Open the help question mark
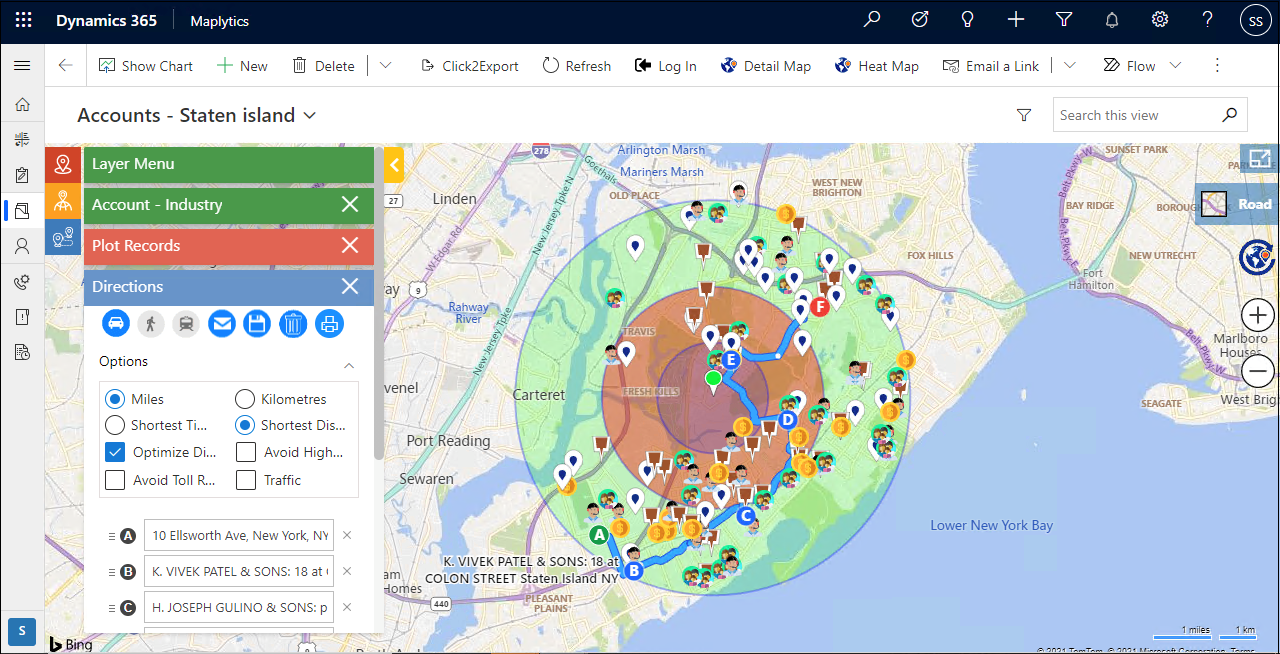Viewport: 1280px width, 654px height. [1208, 20]
